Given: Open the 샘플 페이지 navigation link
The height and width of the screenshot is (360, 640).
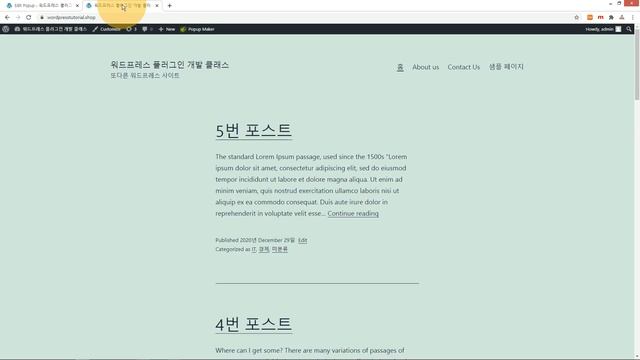Looking at the screenshot, I should pos(506,67).
